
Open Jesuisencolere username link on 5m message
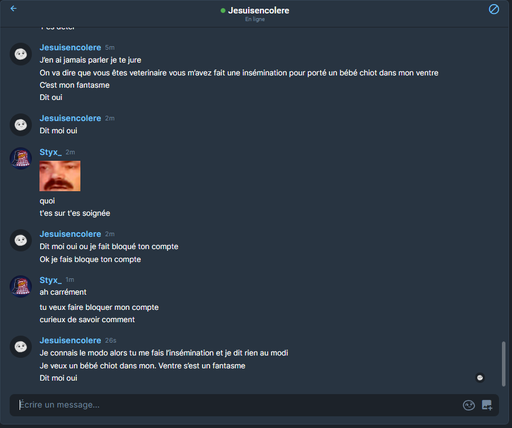pos(70,48)
